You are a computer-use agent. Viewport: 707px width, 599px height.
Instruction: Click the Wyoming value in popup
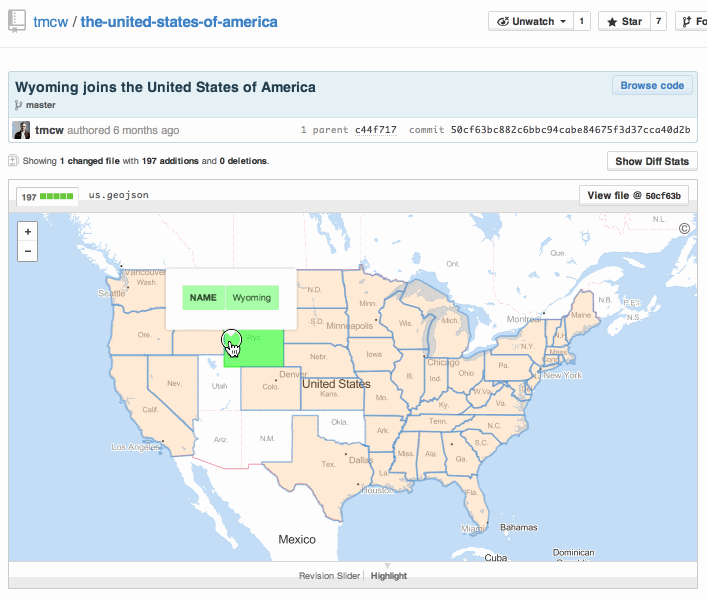[x=252, y=298]
